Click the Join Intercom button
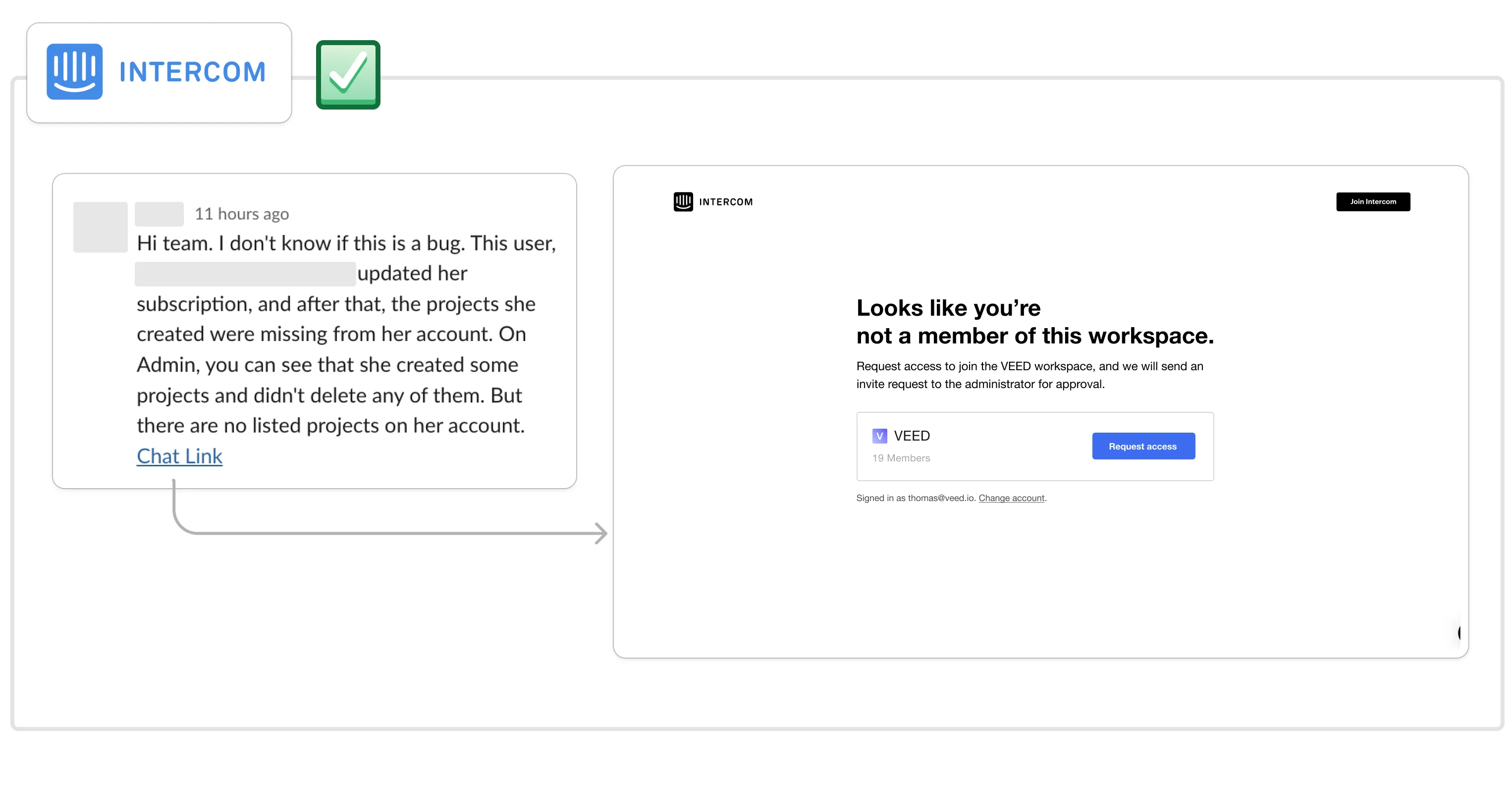 click(1373, 201)
